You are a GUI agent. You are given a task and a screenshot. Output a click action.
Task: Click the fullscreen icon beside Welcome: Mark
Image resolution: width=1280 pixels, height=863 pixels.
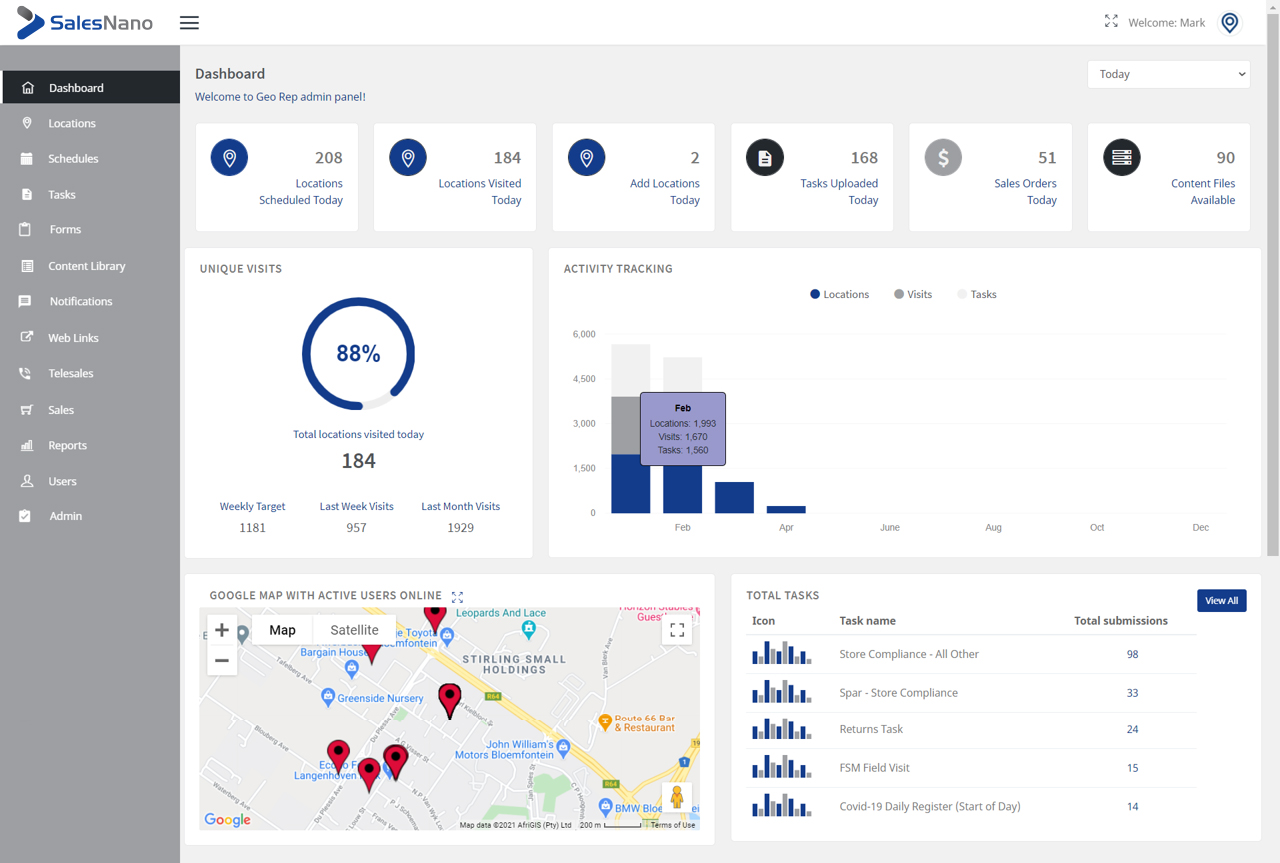click(1111, 21)
